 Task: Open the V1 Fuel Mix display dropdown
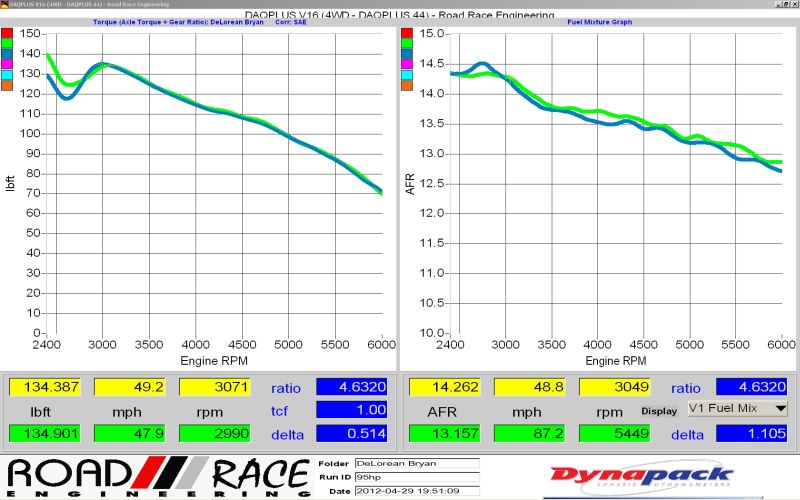click(738, 409)
